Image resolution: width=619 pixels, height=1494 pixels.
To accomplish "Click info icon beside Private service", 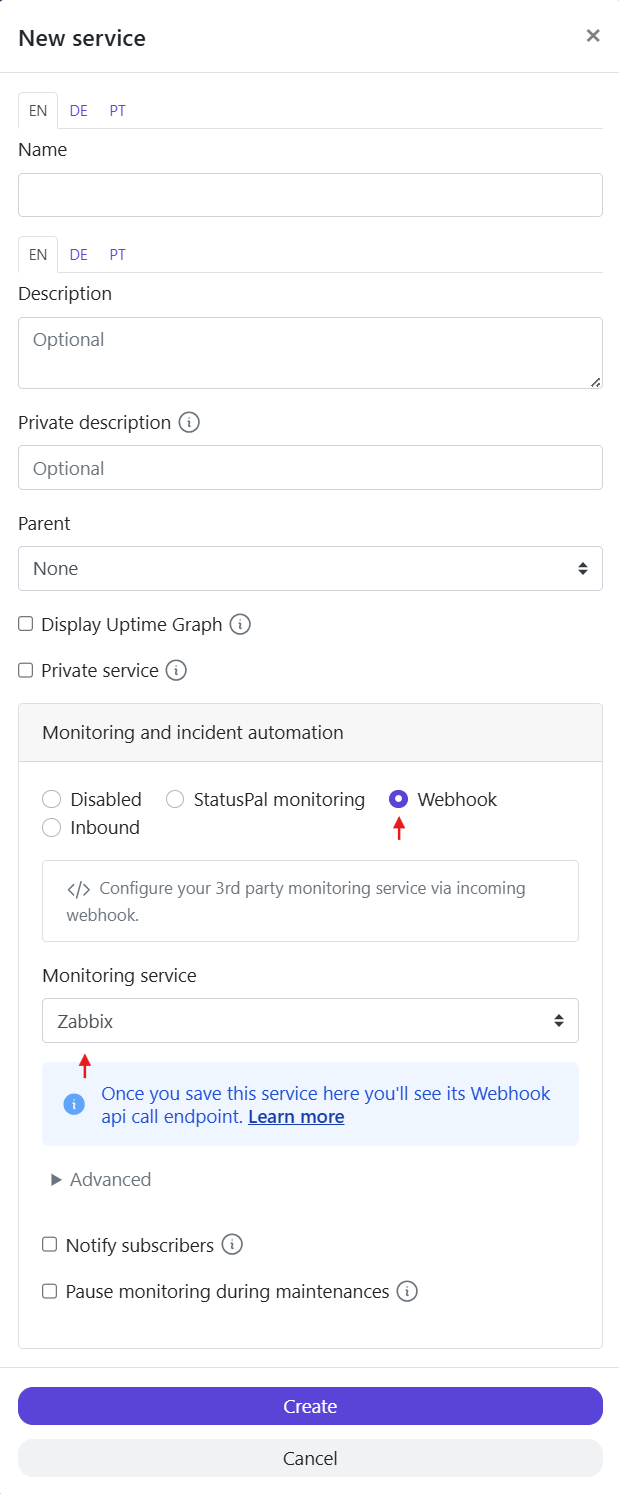I will [x=176, y=670].
